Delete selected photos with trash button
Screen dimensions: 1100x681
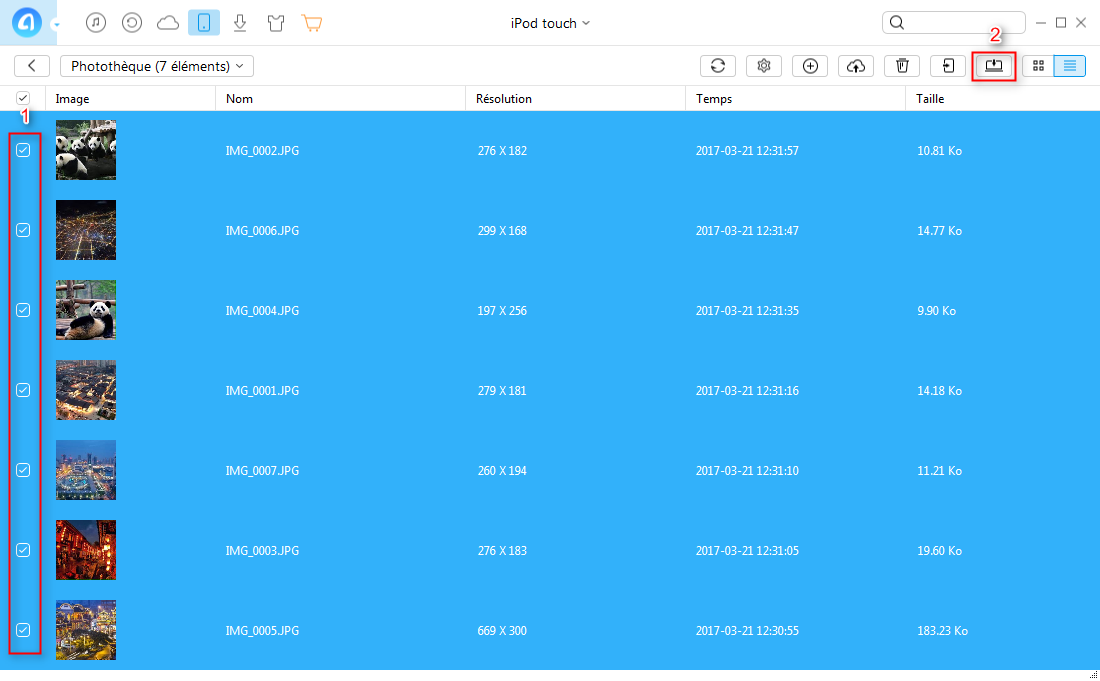(902, 66)
